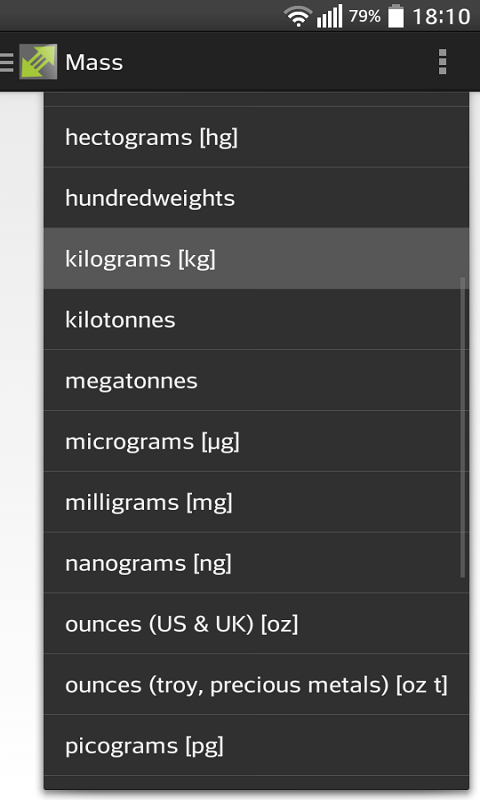Open the three-dot overflow menu
Image resolution: width=480 pixels, height=800 pixels.
point(442,62)
